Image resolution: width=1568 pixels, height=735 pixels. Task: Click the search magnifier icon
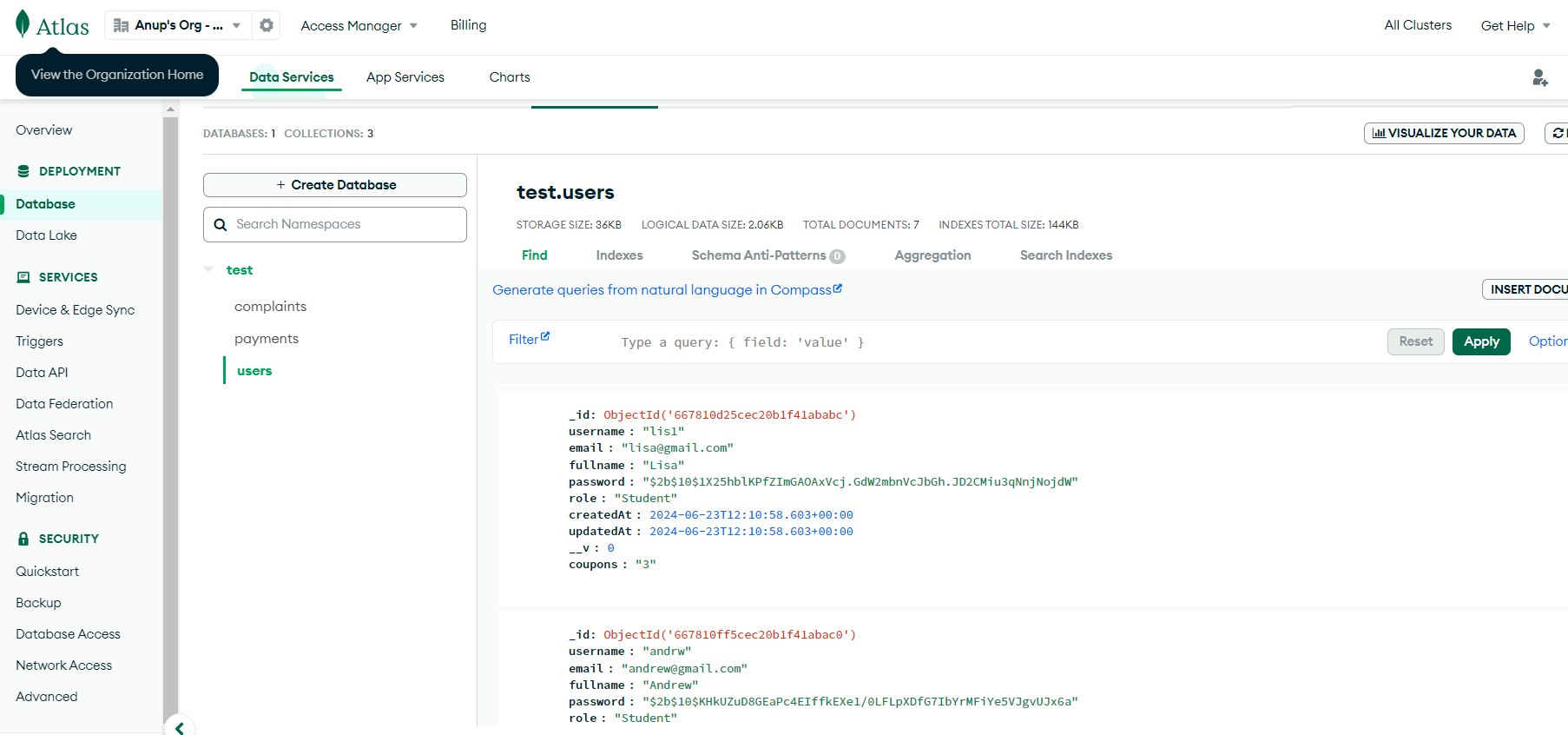(221, 224)
